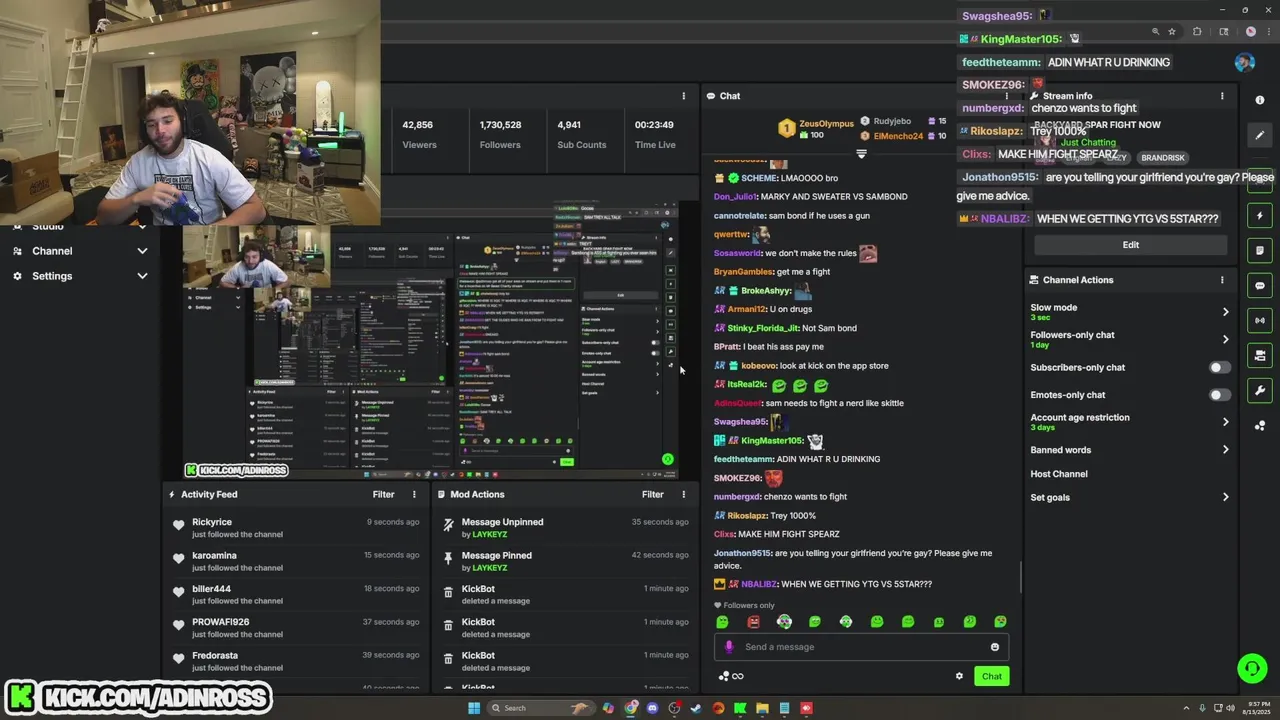This screenshot has height=720, width=1280.
Task: Toggle the broadcast signal widget icon in sidebar
Action: point(1260,320)
